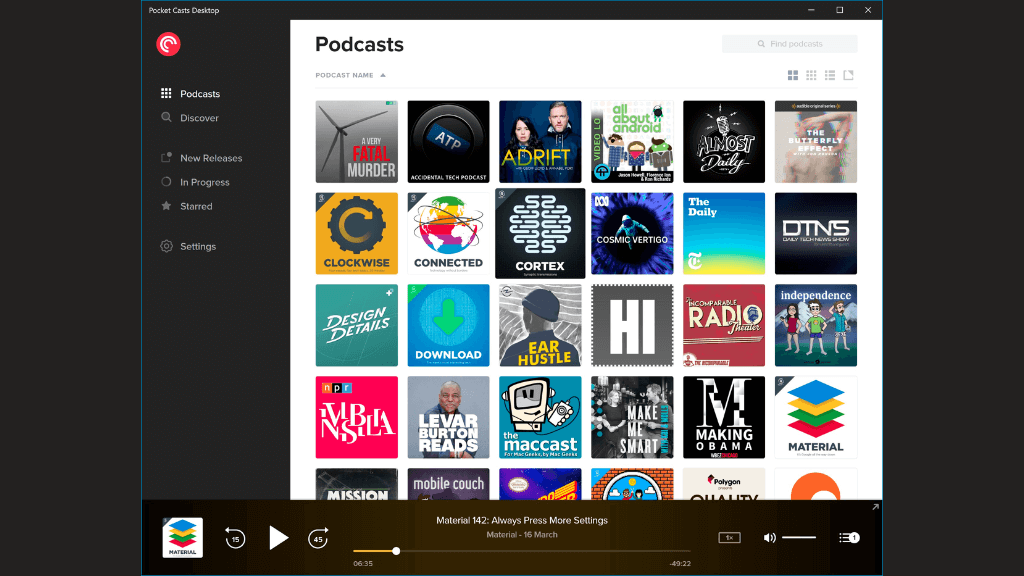This screenshot has height=576, width=1024.
Task: Click the Find podcasts search field
Action: click(x=790, y=44)
